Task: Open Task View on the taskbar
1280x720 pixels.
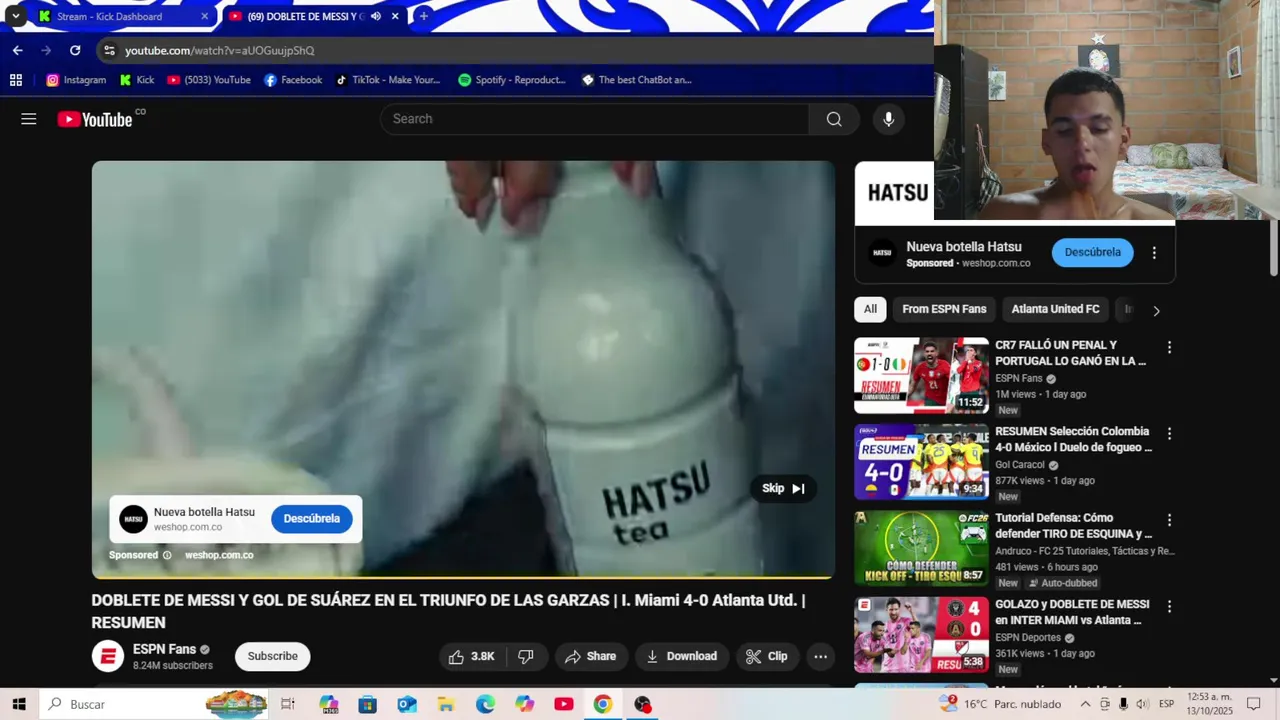Action: tap(288, 704)
